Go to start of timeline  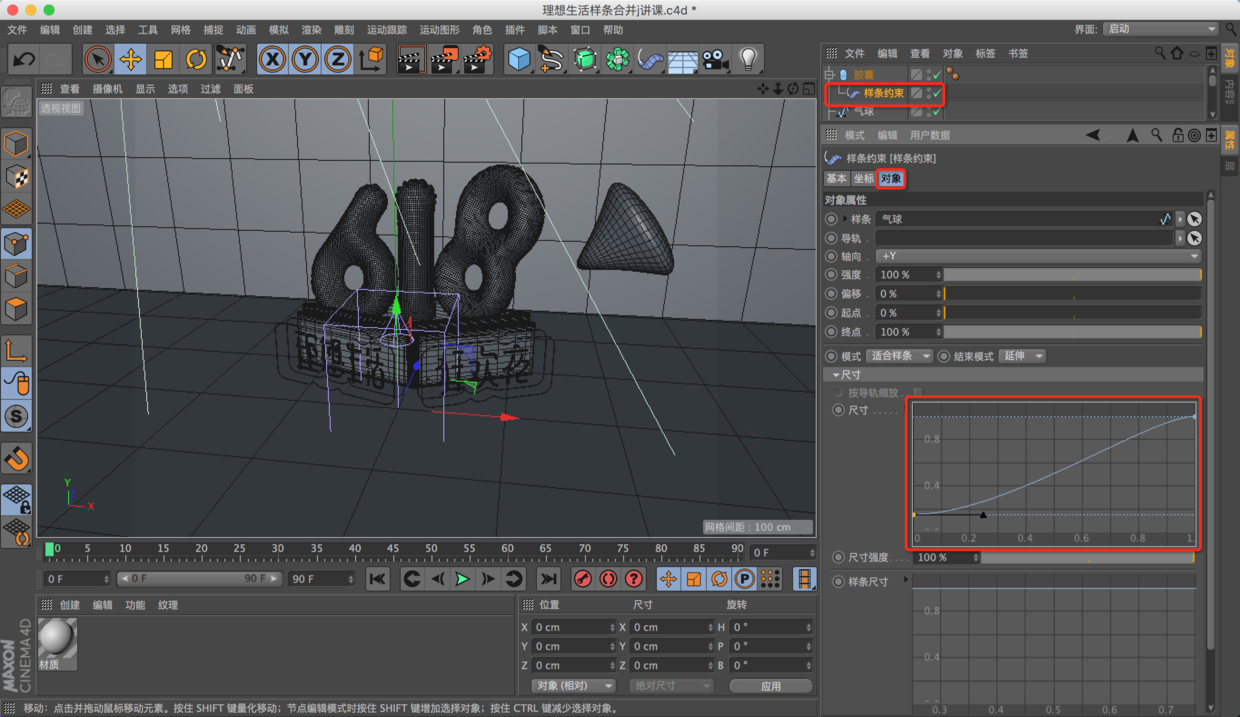(x=377, y=579)
